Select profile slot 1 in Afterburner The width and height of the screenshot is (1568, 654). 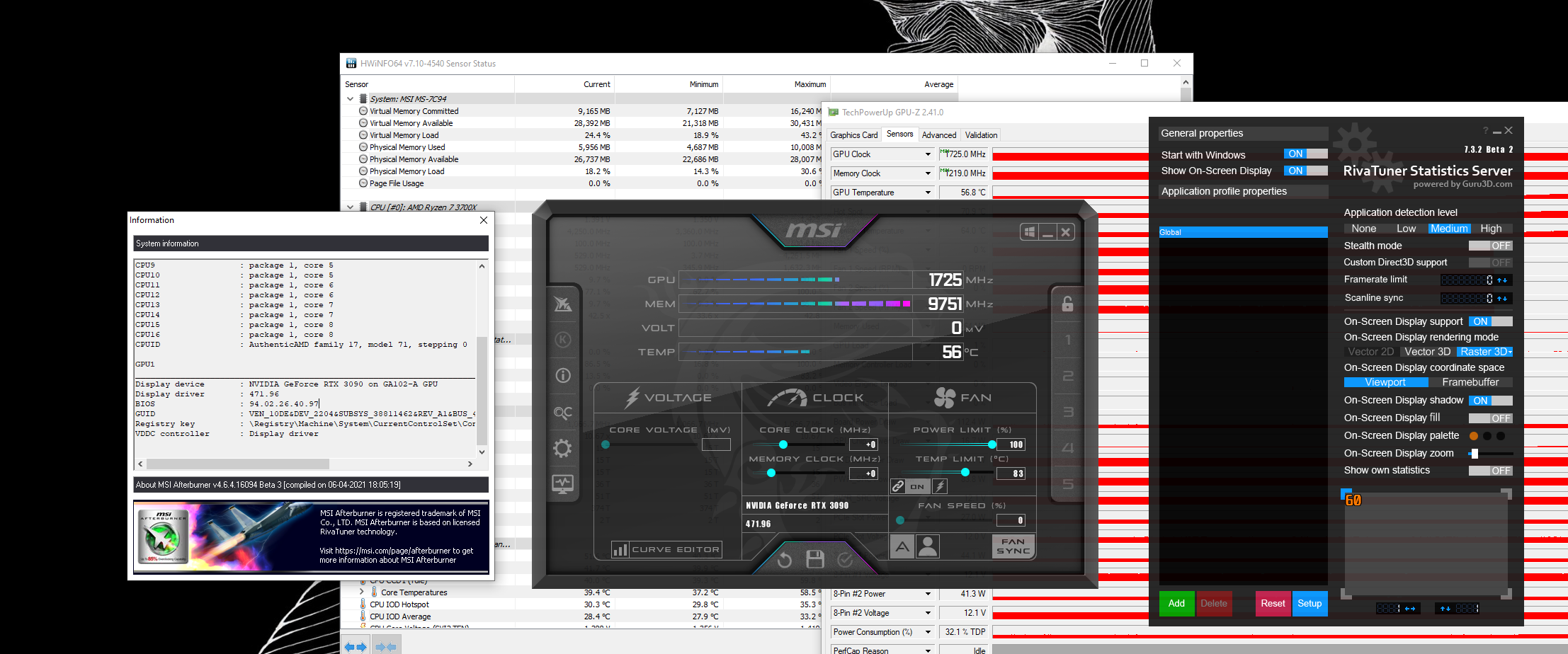[x=1068, y=340]
